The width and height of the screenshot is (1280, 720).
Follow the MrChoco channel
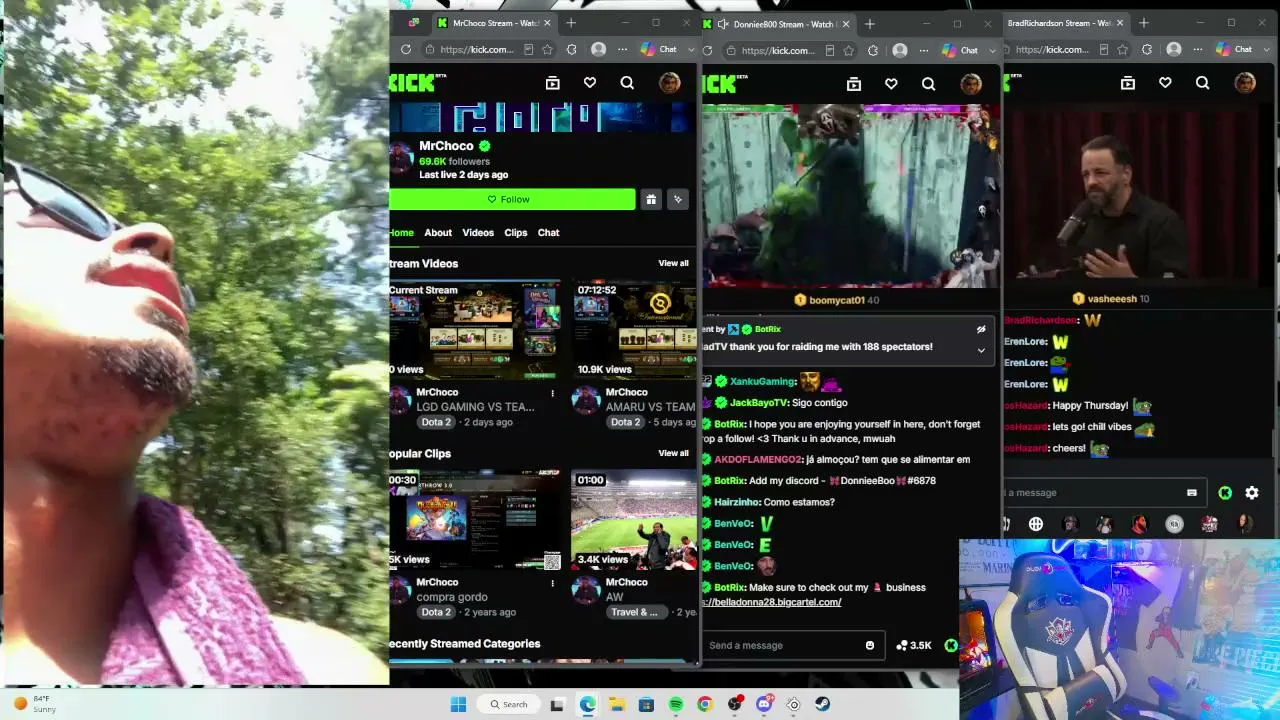512,199
